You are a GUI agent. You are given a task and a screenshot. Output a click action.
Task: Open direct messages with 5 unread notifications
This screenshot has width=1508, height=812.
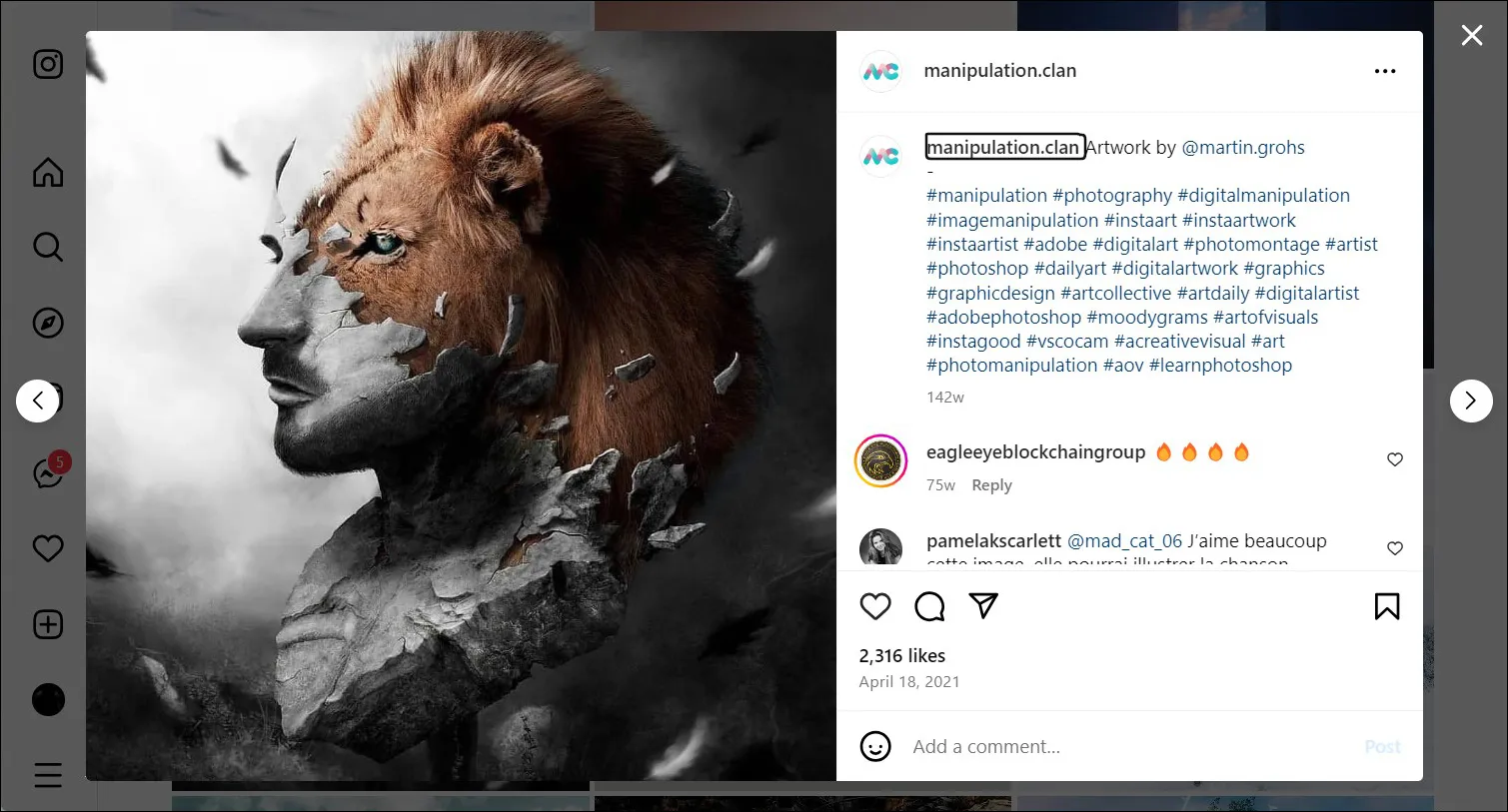coord(47,474)
